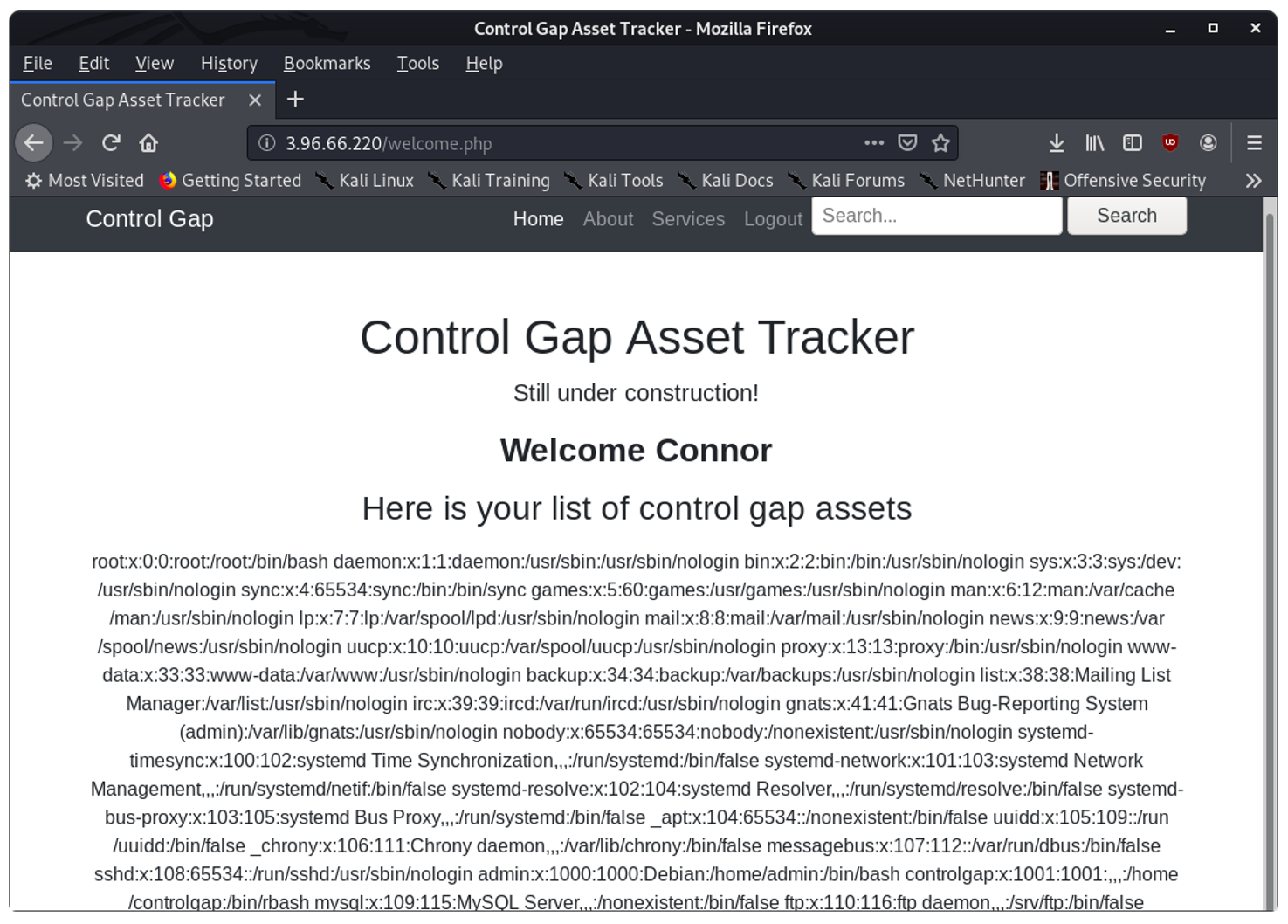Reload the current page
The image size is (1288, 924).
pyautogui.click(x=111, y=142)
